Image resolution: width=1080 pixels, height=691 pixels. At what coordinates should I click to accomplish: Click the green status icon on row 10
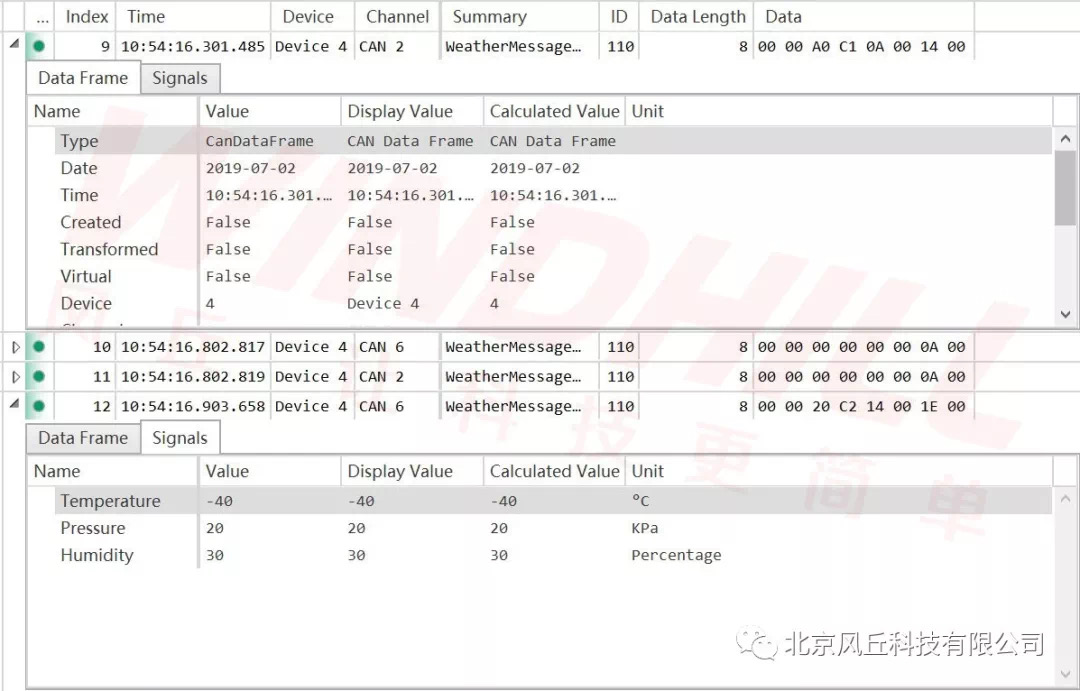[39, 347]
